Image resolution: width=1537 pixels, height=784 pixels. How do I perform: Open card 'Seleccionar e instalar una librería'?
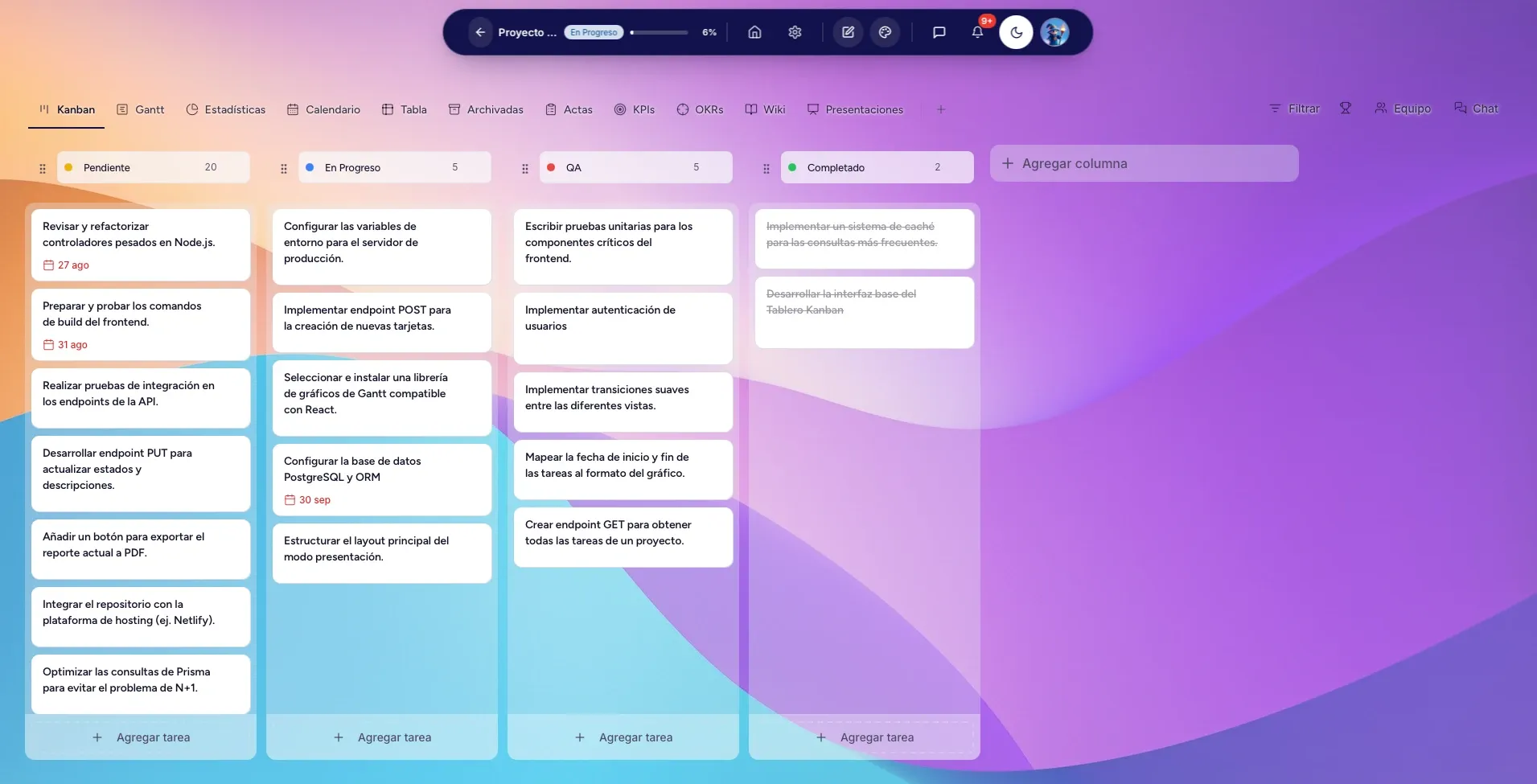pyautogui.click(x=382, y=398)
